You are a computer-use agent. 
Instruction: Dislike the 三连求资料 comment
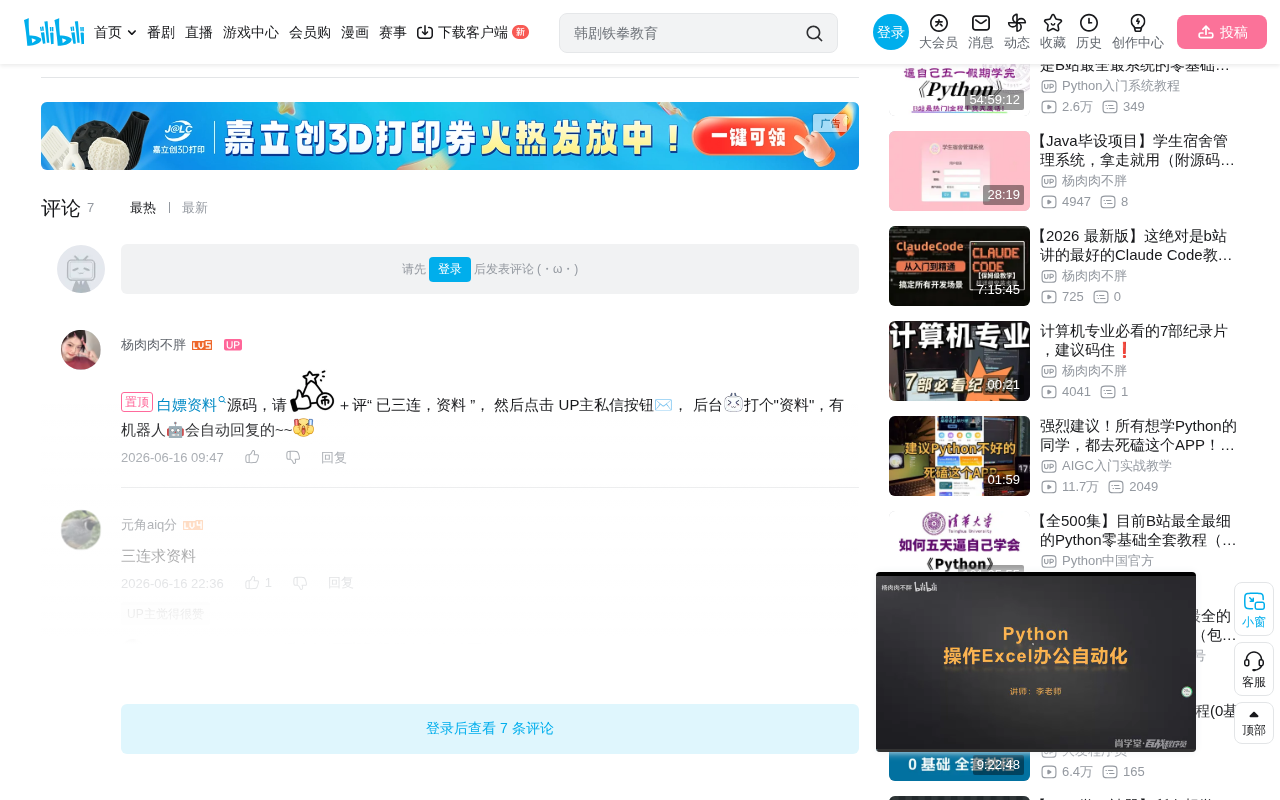300,582
